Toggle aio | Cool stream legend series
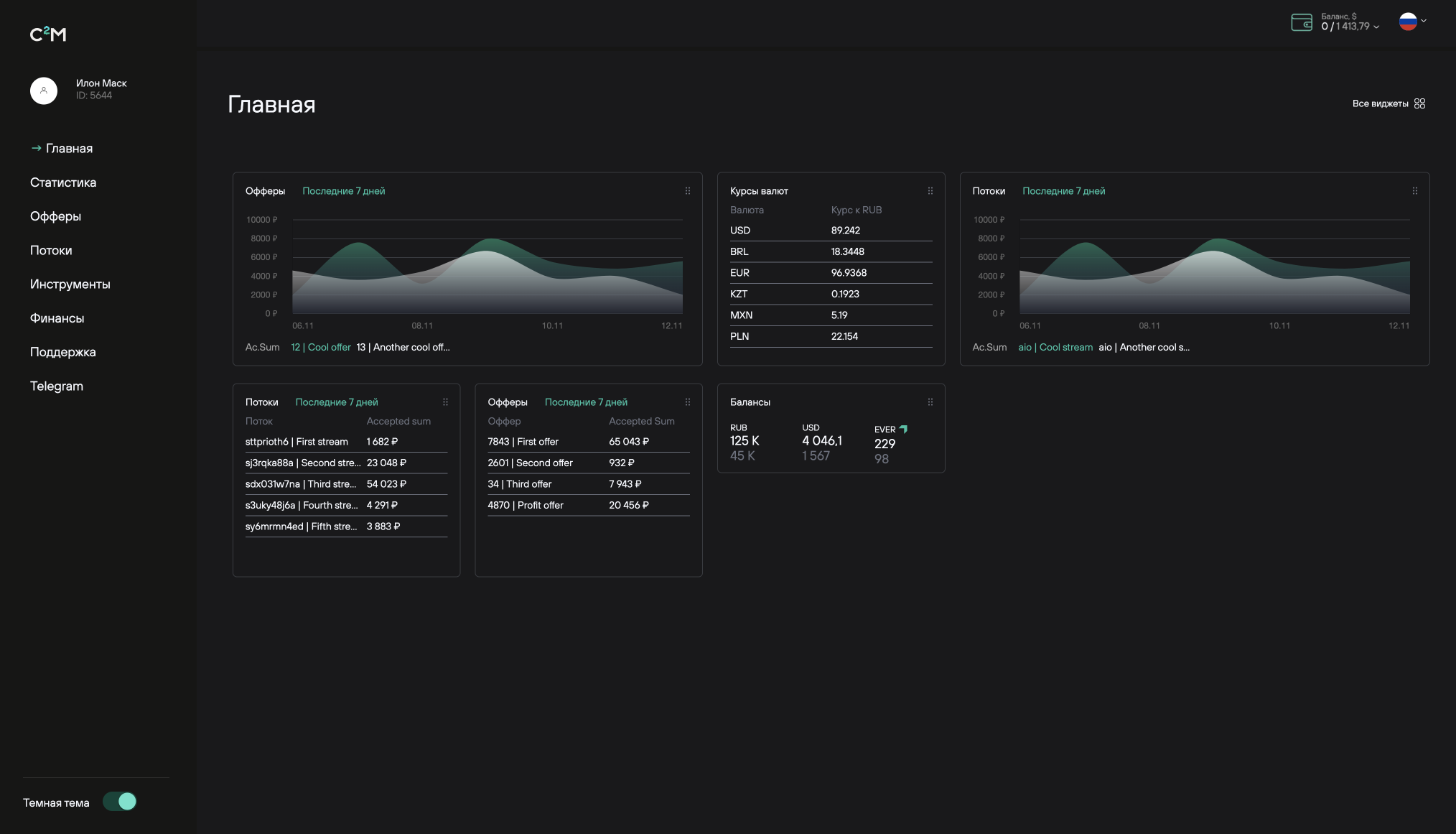 [1055, 347]
